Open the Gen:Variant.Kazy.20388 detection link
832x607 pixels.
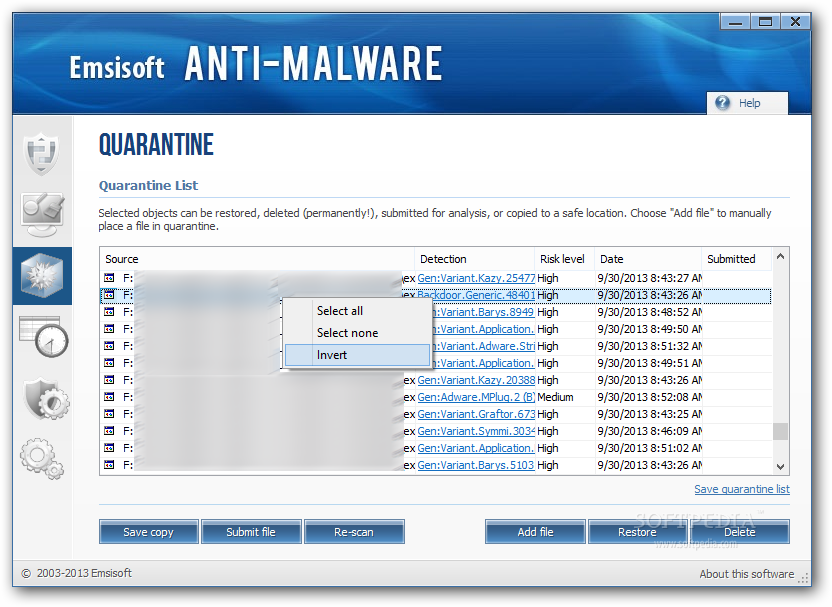476,380
